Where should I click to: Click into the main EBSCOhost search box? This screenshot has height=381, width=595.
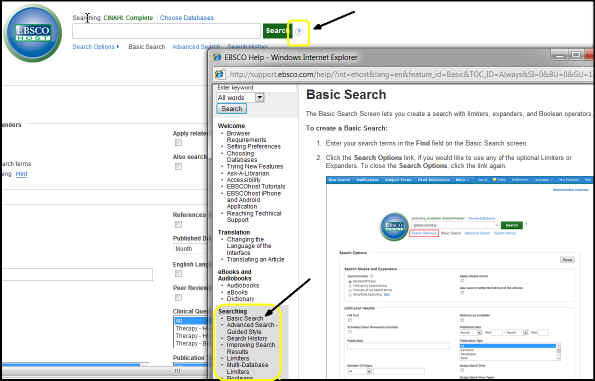[166, 31]
